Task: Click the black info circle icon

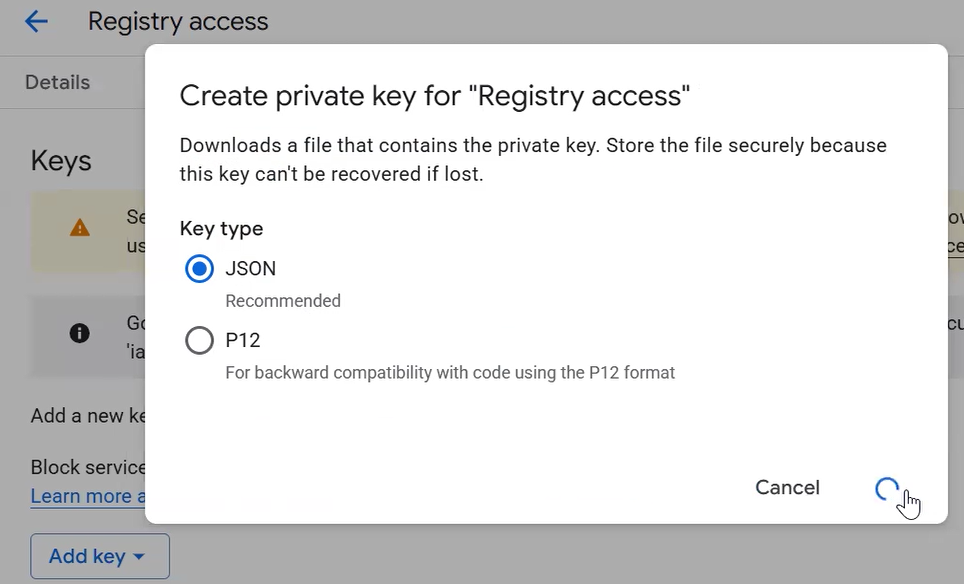Action: tap(80, 333)
